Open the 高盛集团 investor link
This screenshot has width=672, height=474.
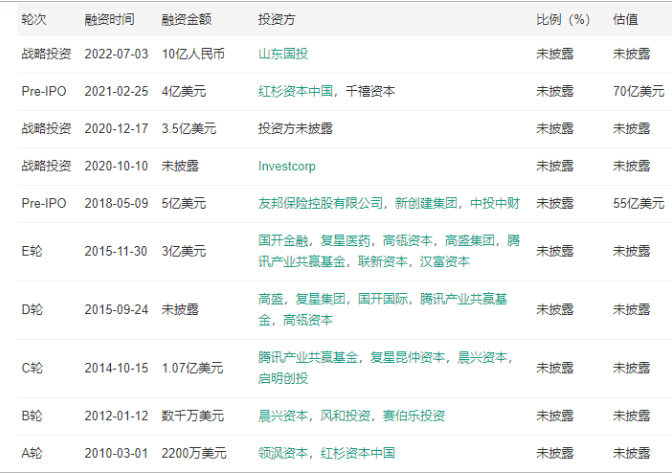click(x=470, y=241)
